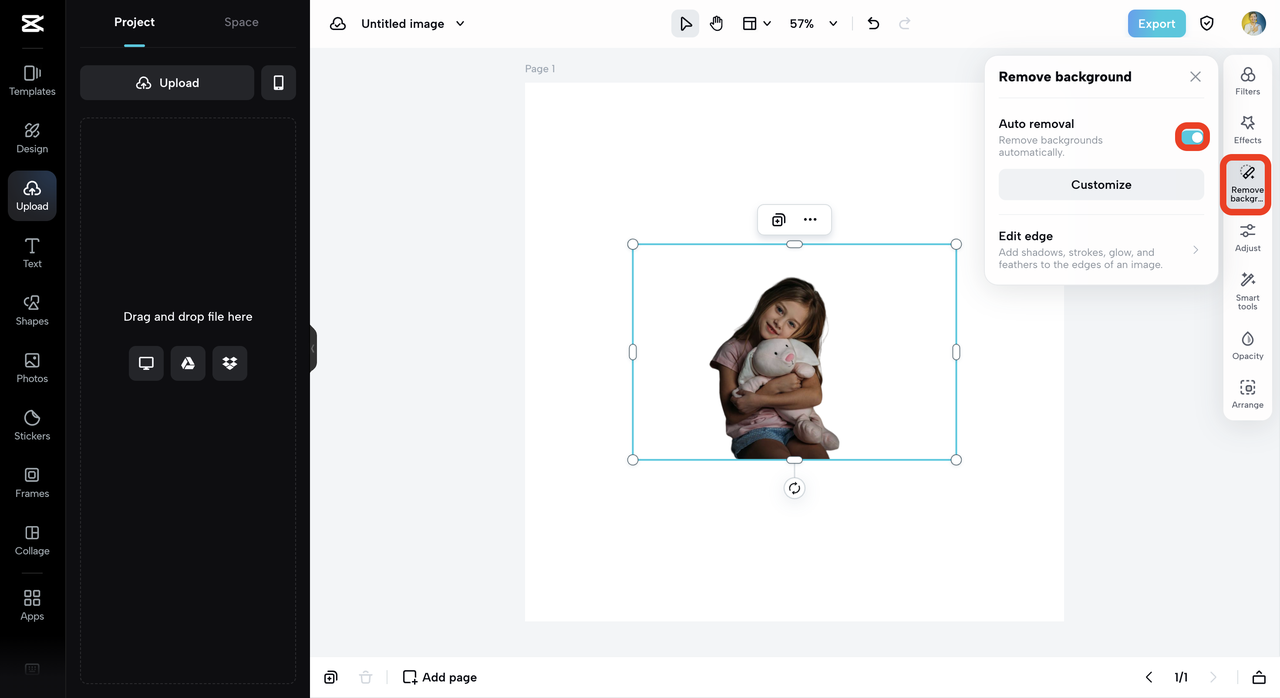Click the Drag and drop file here area
Viewport: 1280px width, 698px height.
pos(188,316)
